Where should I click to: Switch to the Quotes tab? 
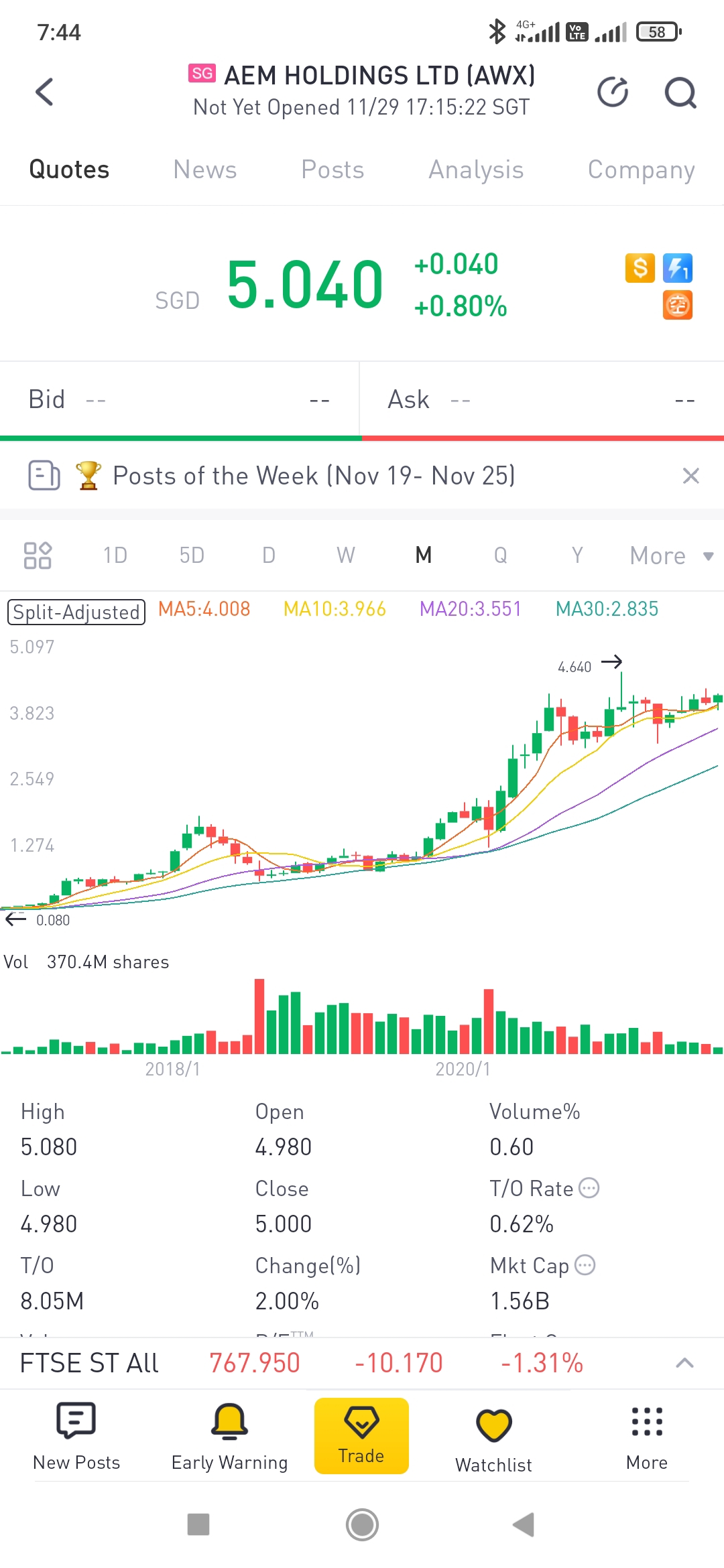click(x=69, y=170)
